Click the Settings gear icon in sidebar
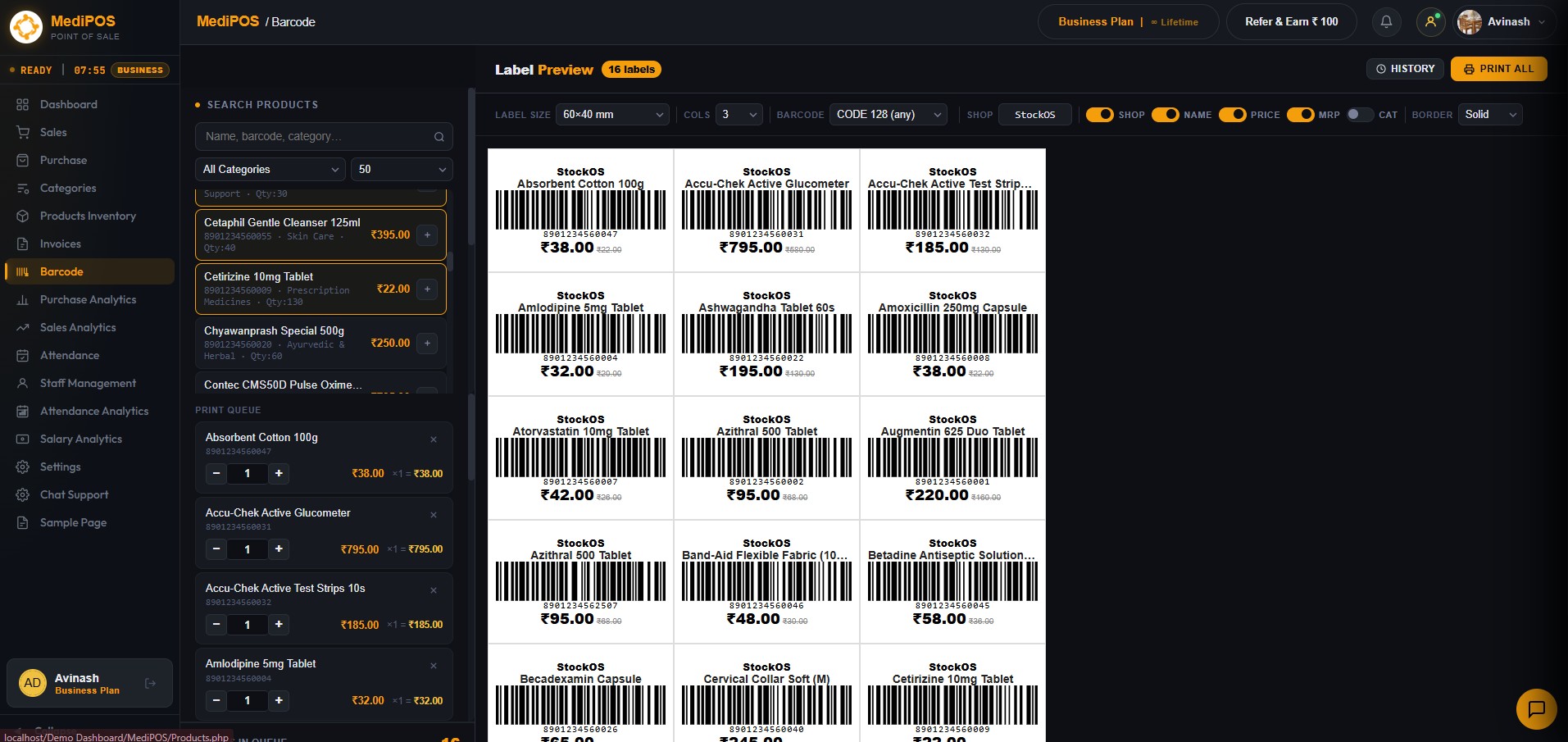The height and width of the screenshot is (742, 1568). [x=23, y=467]
